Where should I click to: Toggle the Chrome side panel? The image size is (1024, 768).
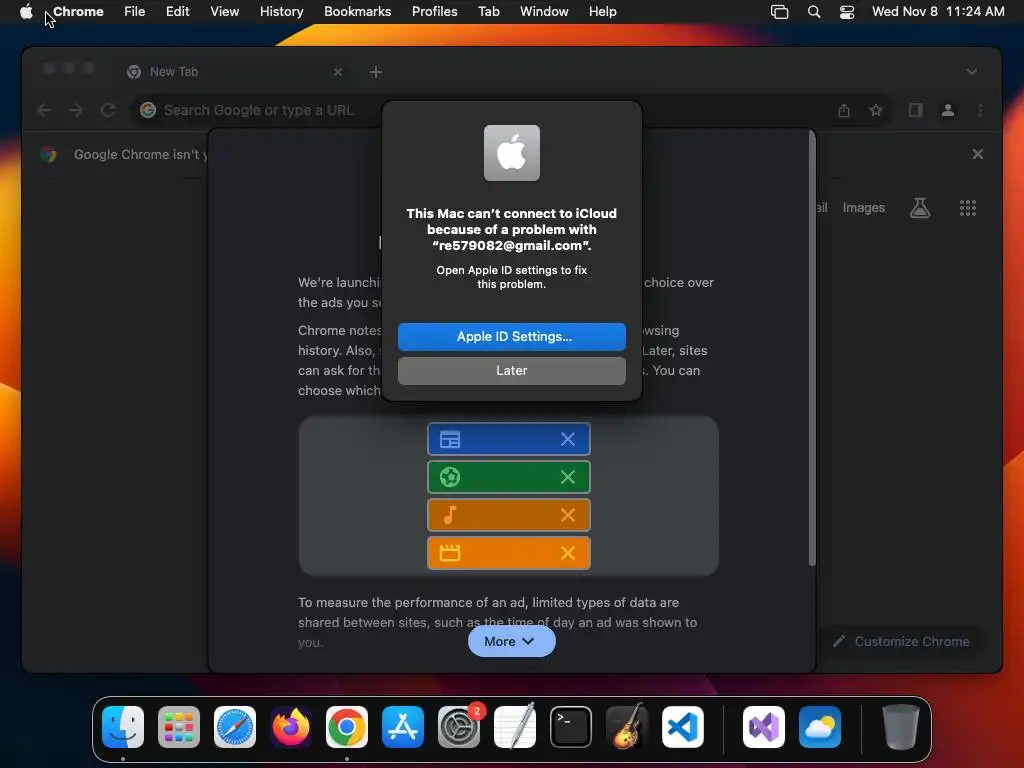click(916, 110)
